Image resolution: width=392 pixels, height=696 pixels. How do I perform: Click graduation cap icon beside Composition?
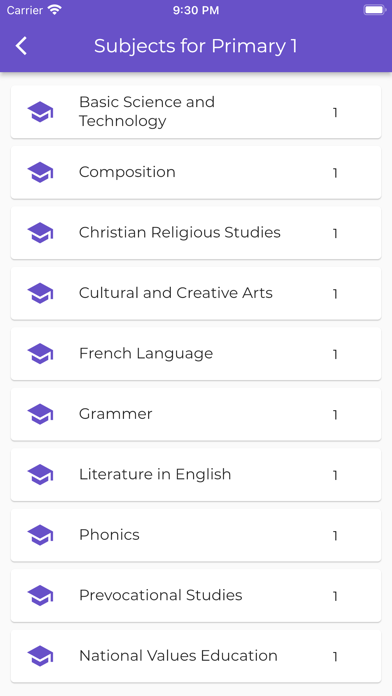(x=40, y=172)
